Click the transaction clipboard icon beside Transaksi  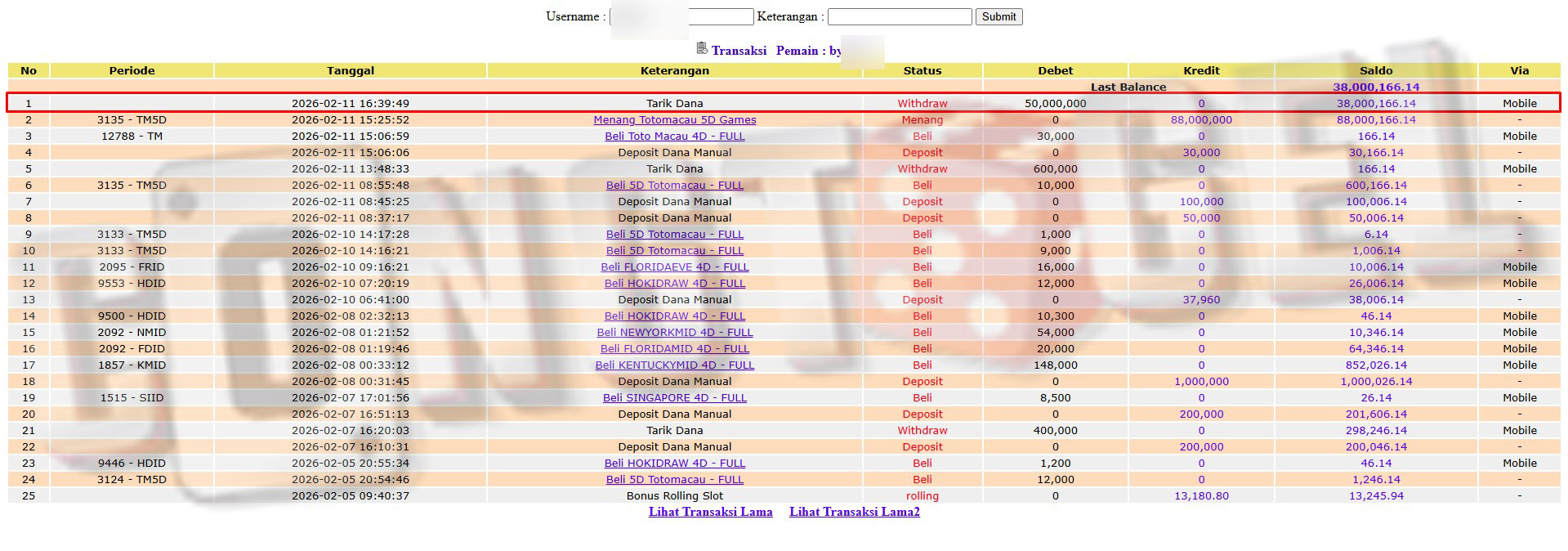702,50
